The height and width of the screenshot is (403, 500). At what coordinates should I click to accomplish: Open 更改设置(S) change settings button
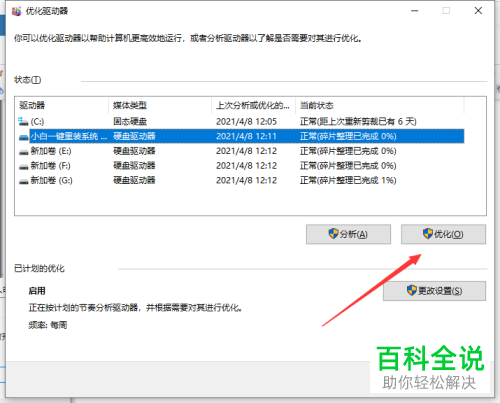click(434, 291)
